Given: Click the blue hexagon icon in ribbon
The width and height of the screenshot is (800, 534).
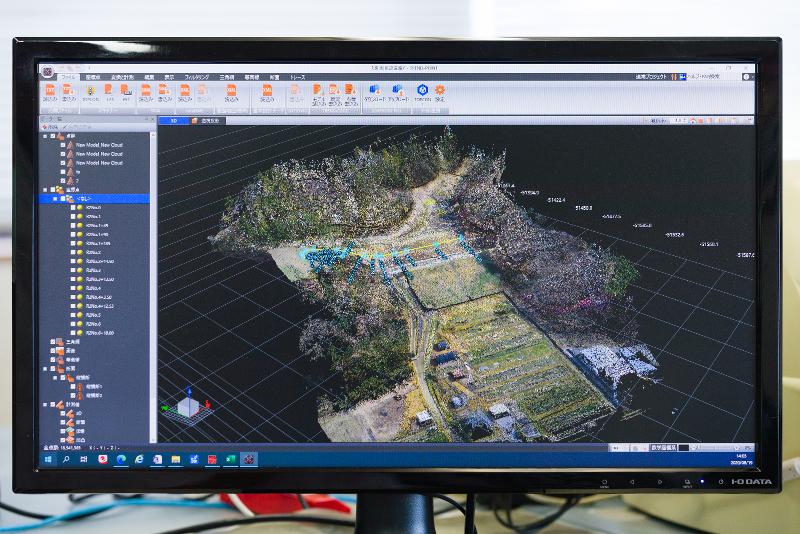Looking at the screenshot, I should 422,90.
